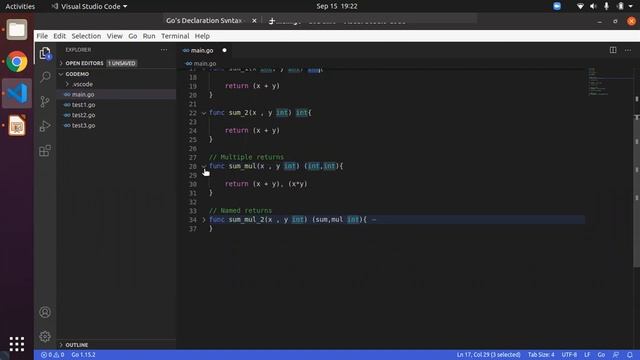Image resolution: width=640 pixels, height=360 pixels.
Task: Open the Edit menu
Action: point(60,36)
